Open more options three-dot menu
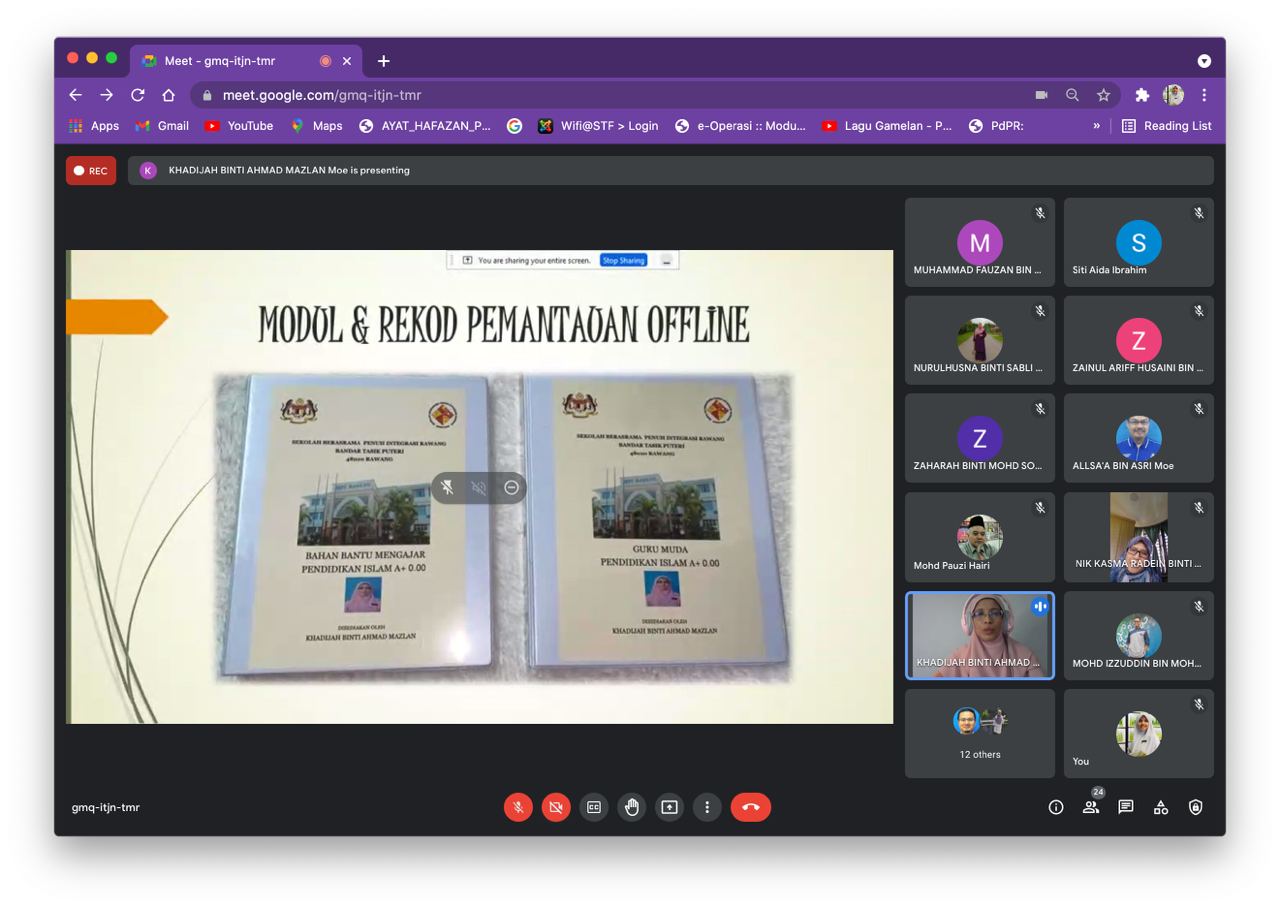Viewport: 1280px width, 908px height. pyautogui.click(x=707, y=807)
